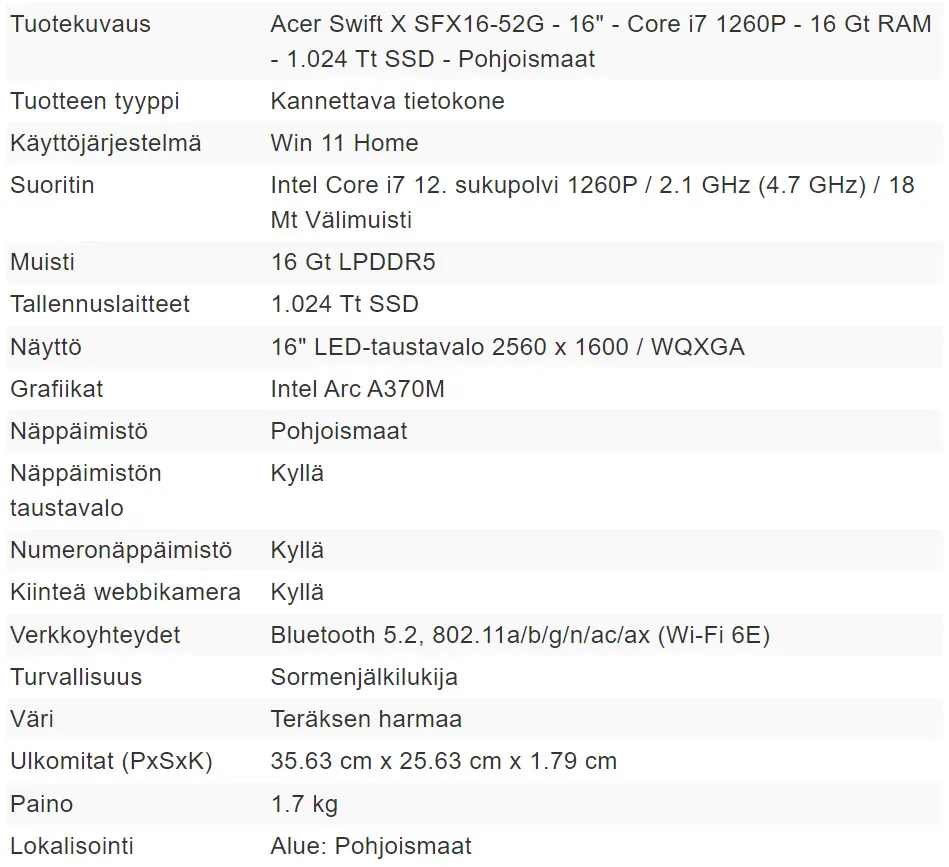The width and height of the screenshot is (949, 867).
Task: Select the Intel Arc A370M graphics value
Action: (357, 389)
